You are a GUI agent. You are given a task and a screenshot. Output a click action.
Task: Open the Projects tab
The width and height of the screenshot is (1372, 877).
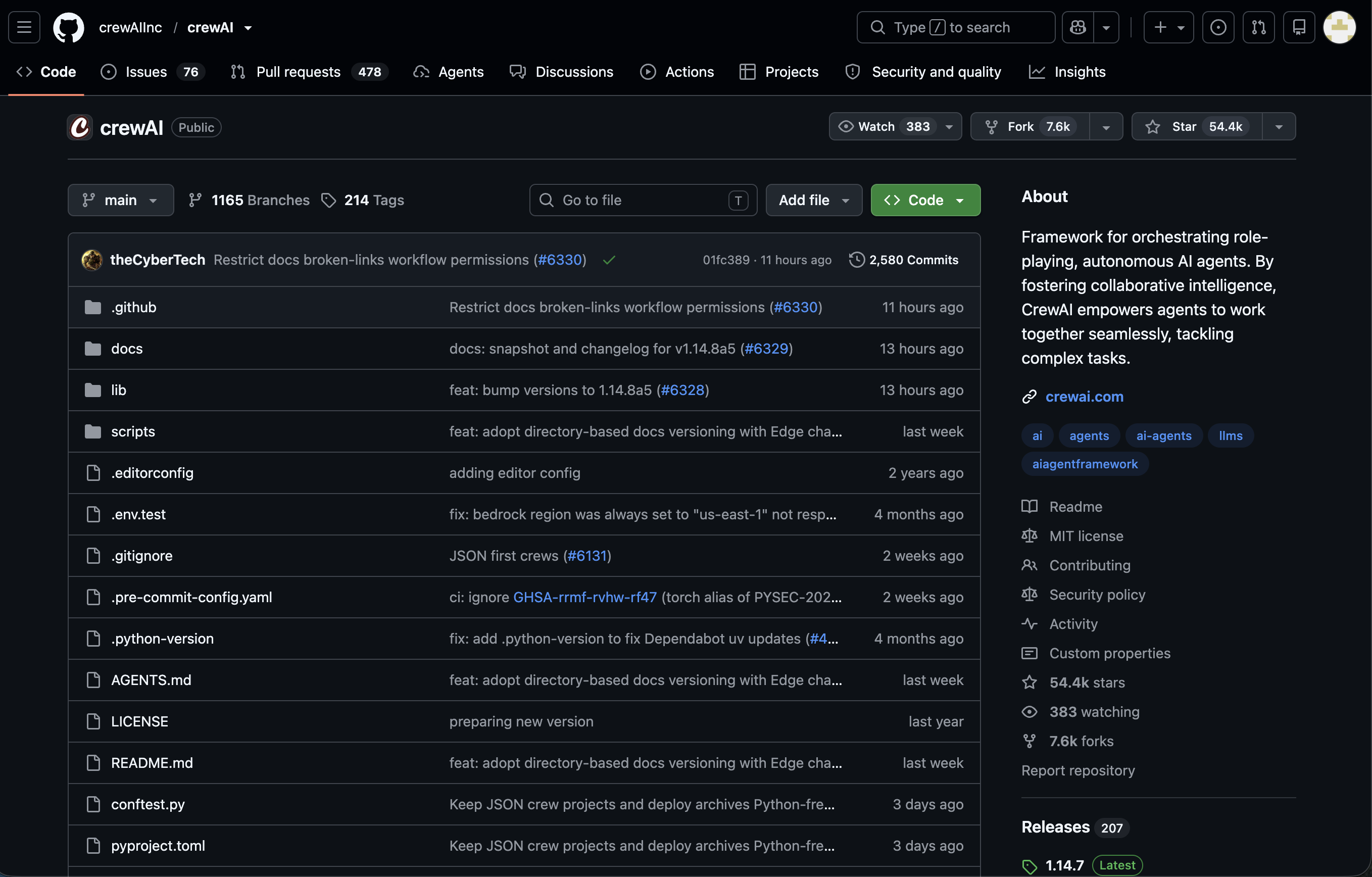coord(779,72)
